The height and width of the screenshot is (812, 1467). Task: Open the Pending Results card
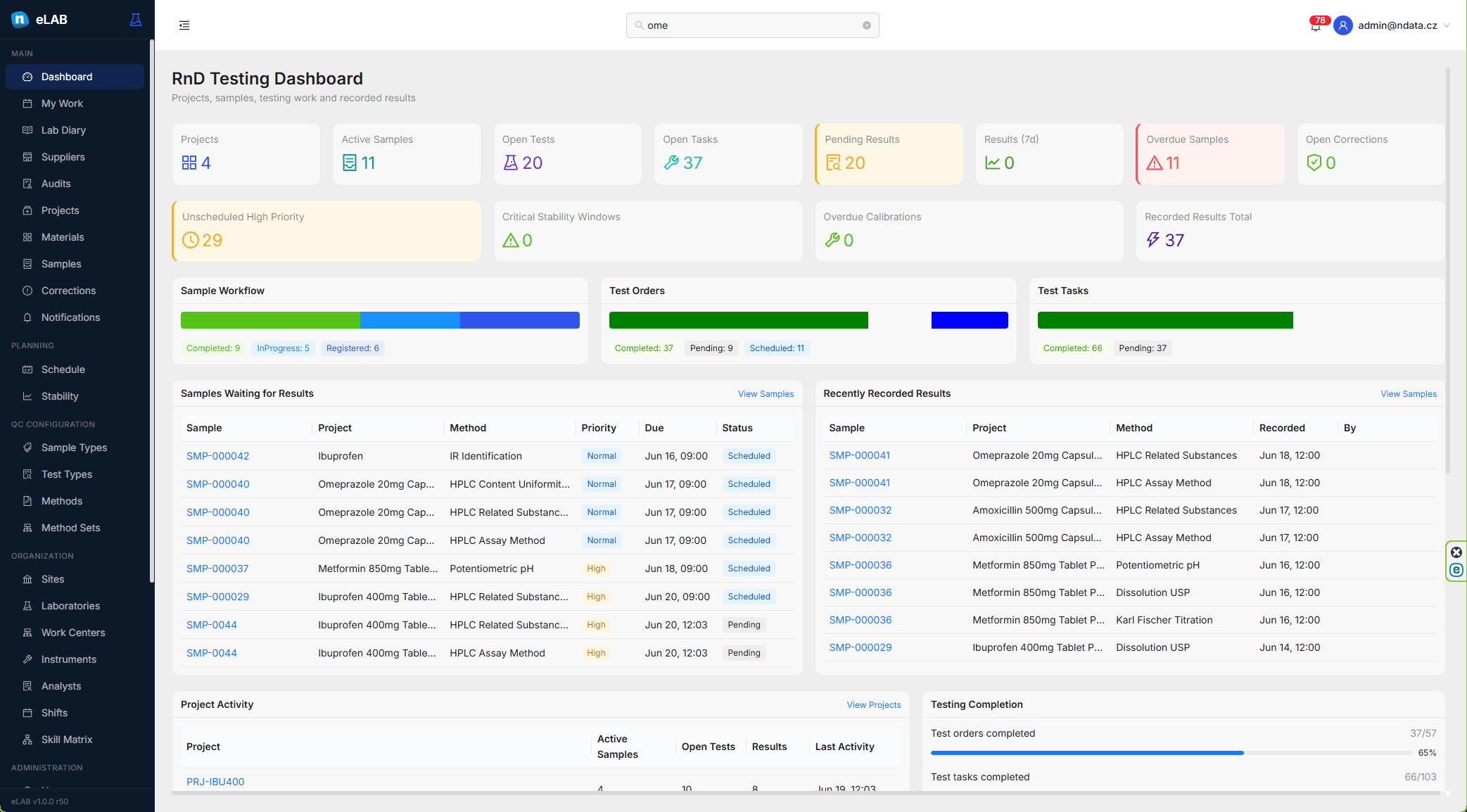pos(889,154)
